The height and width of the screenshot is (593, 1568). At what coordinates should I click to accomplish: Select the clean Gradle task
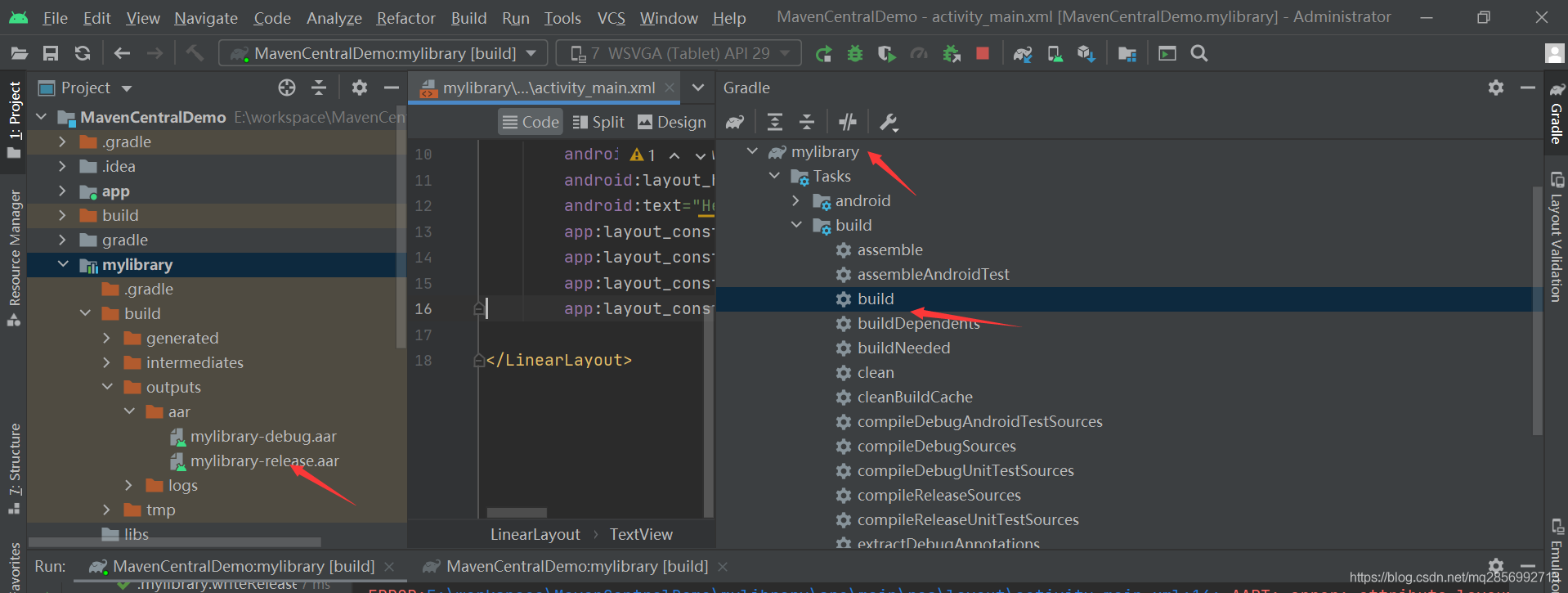click(x=876, y=372)
